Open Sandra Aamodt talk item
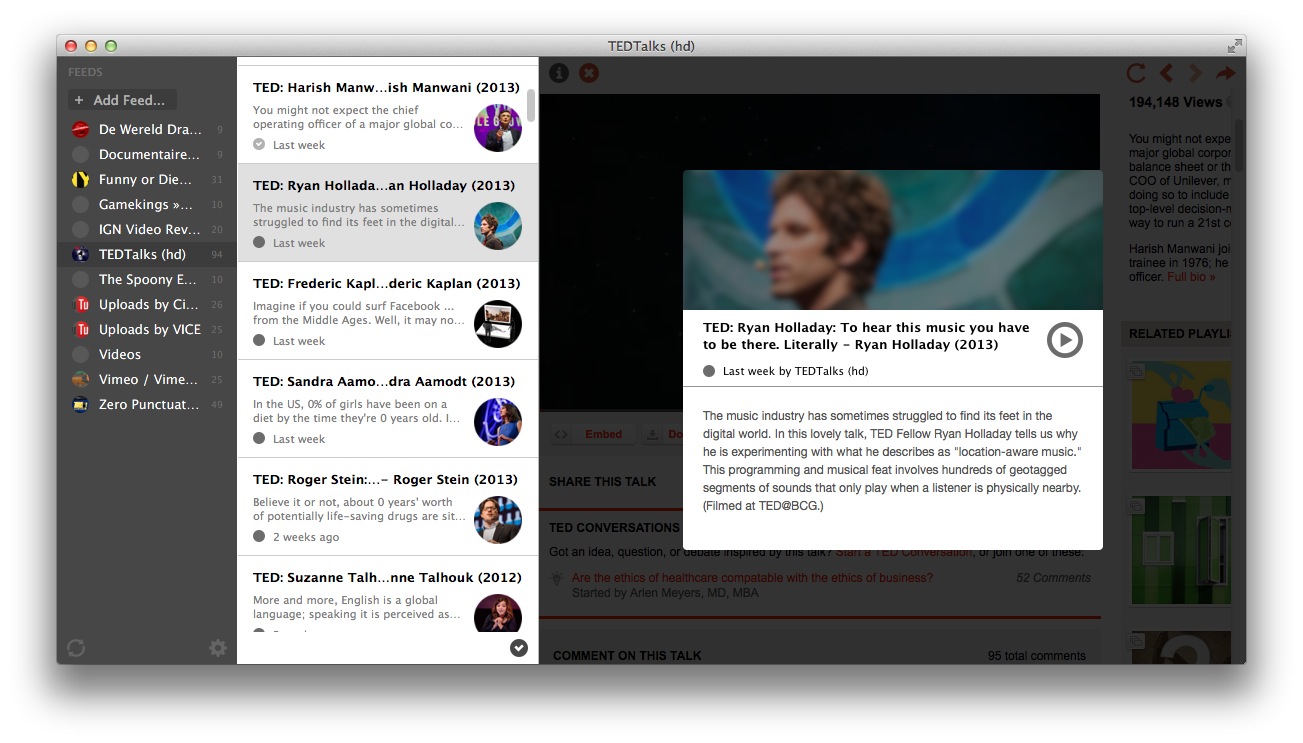 tap(387, 409)
